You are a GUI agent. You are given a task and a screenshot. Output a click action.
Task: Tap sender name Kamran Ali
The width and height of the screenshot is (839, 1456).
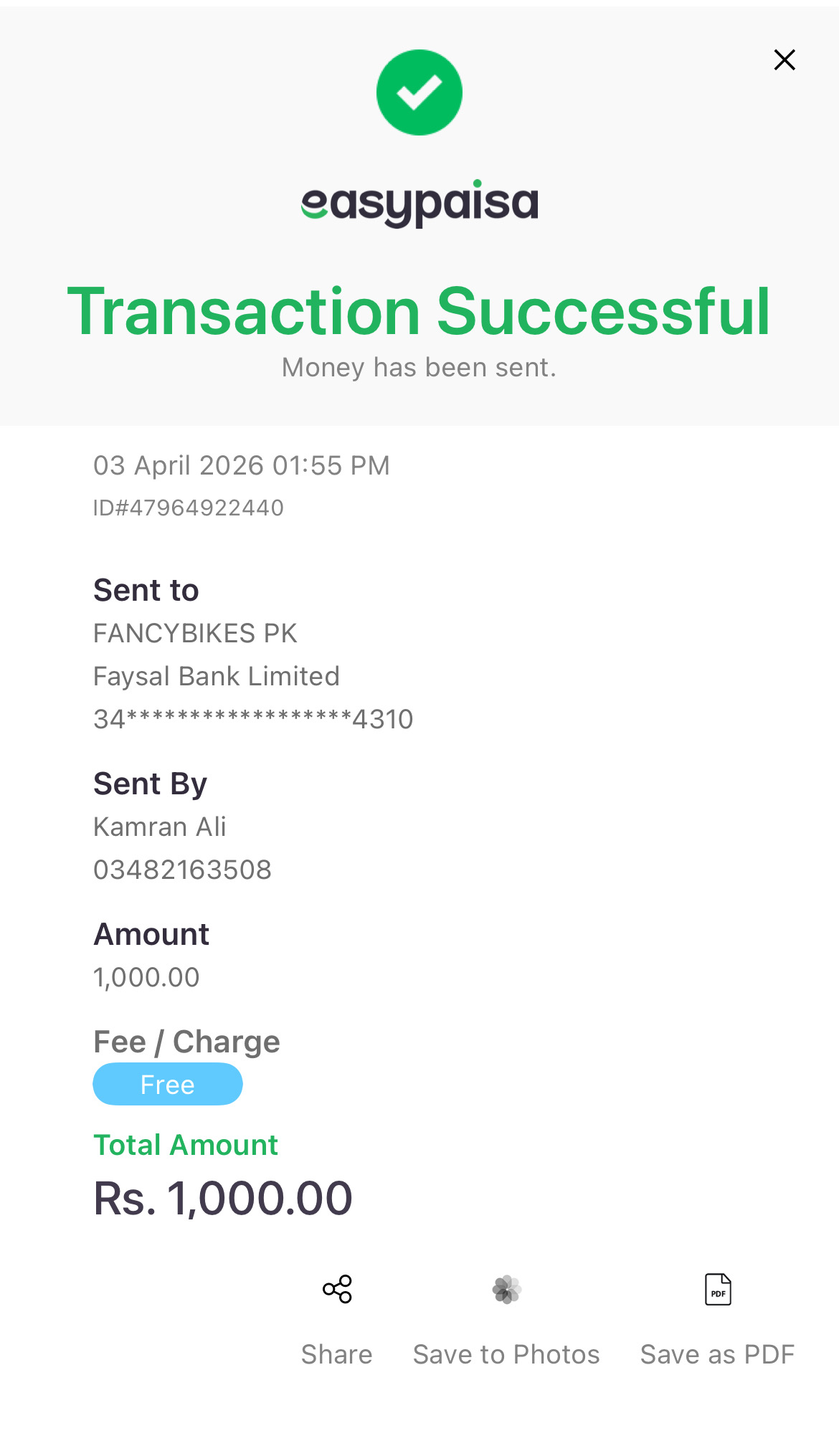(160, 827)
